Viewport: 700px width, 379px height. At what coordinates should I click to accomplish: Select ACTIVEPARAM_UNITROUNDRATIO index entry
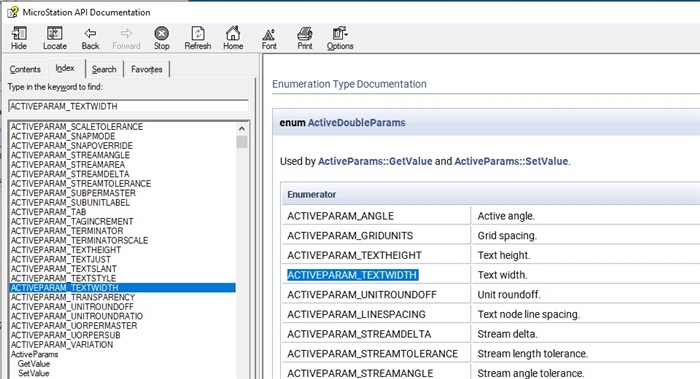[x=77, y=316]
